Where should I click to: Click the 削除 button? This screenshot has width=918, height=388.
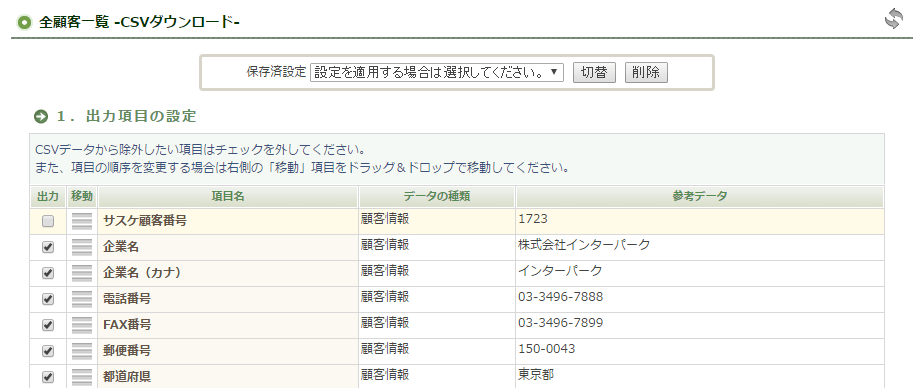(646, 73)
